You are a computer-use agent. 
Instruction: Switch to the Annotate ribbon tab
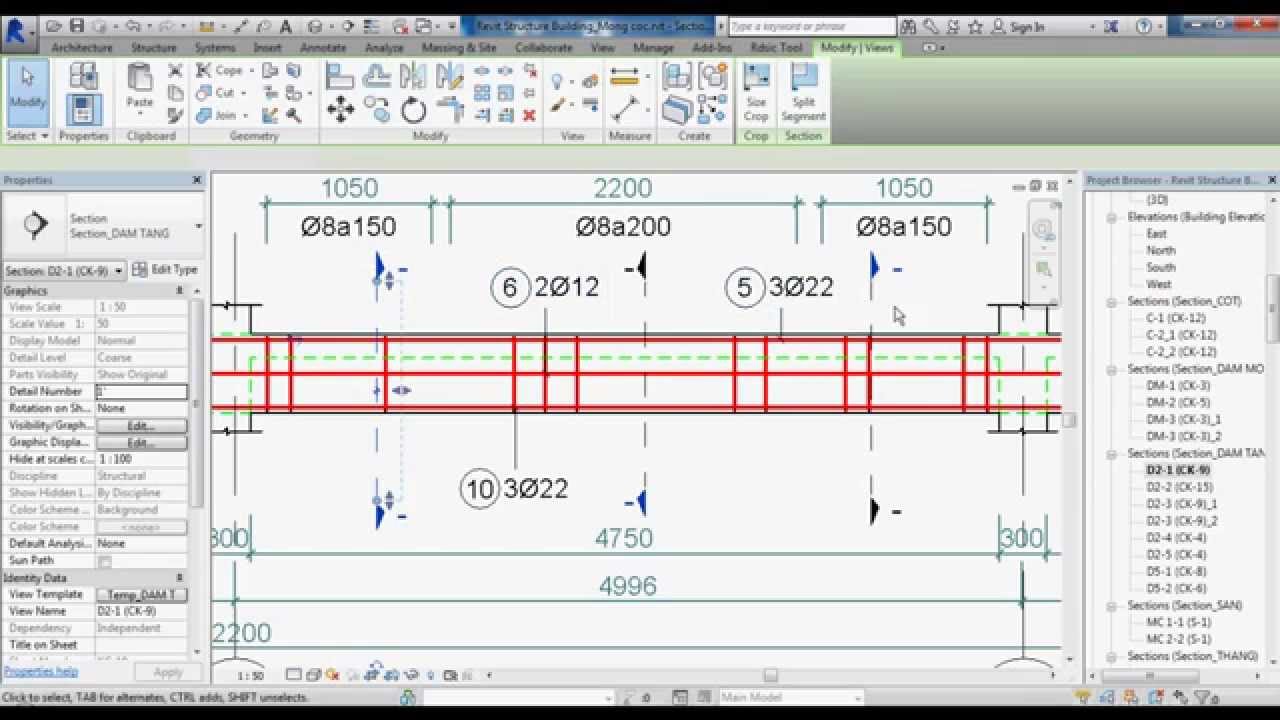click(x=323, y=47)
